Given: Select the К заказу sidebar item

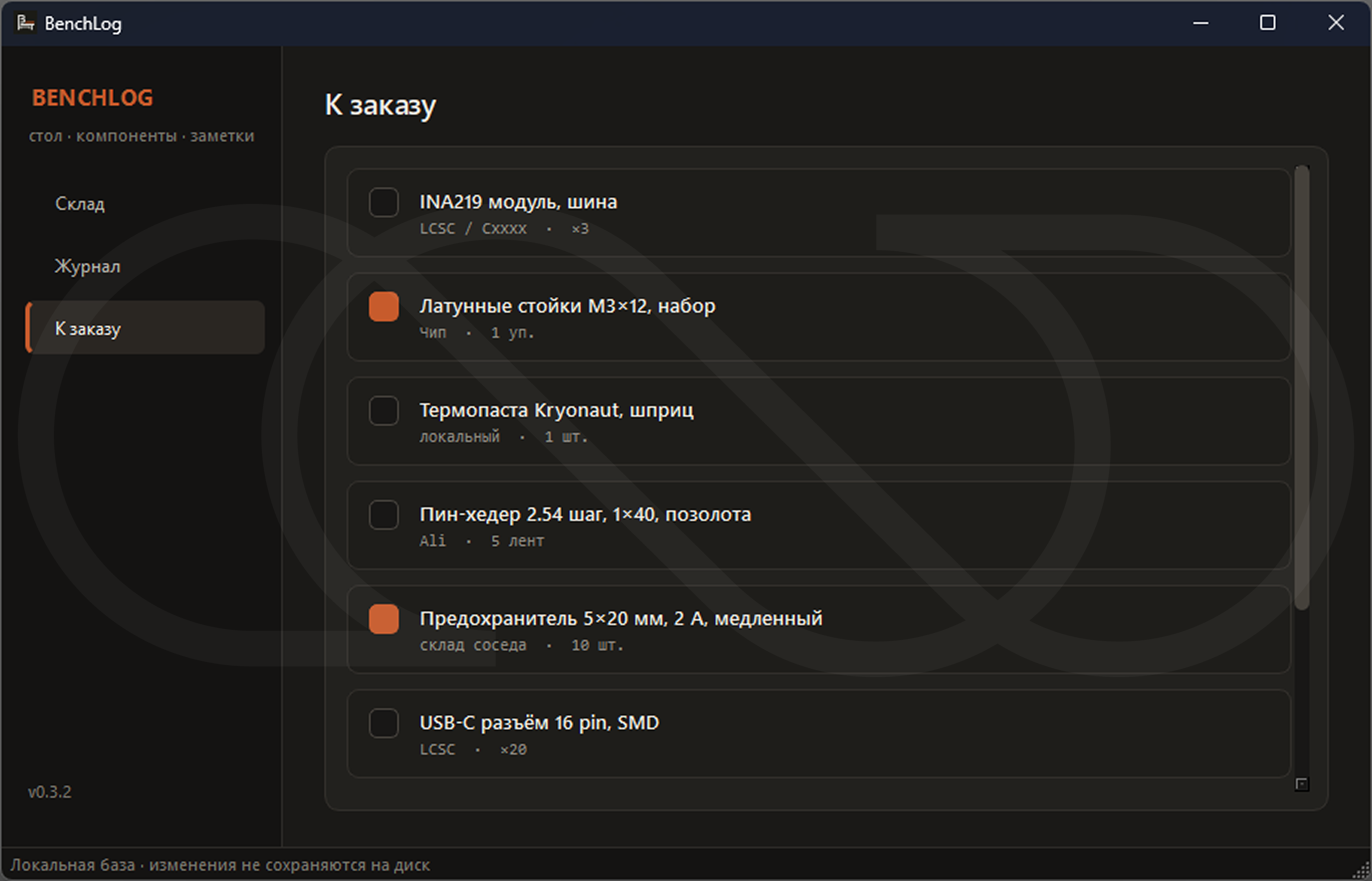Looking at the screenshot, I should coord(88,329).
